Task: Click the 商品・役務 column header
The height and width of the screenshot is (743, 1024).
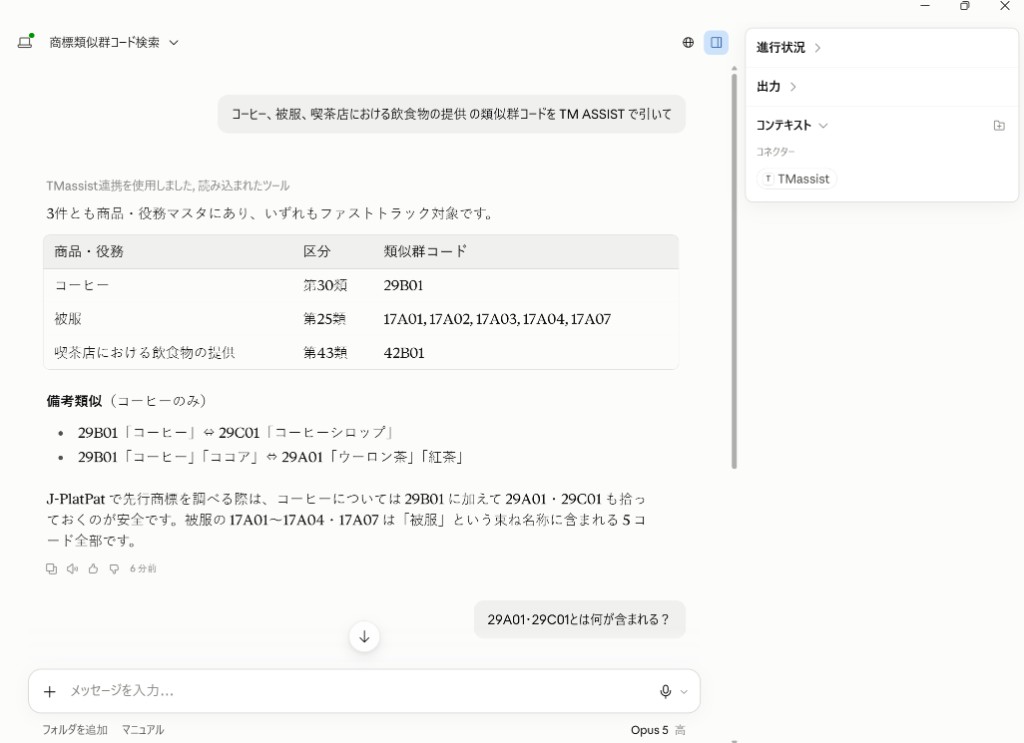Action: 89,251
